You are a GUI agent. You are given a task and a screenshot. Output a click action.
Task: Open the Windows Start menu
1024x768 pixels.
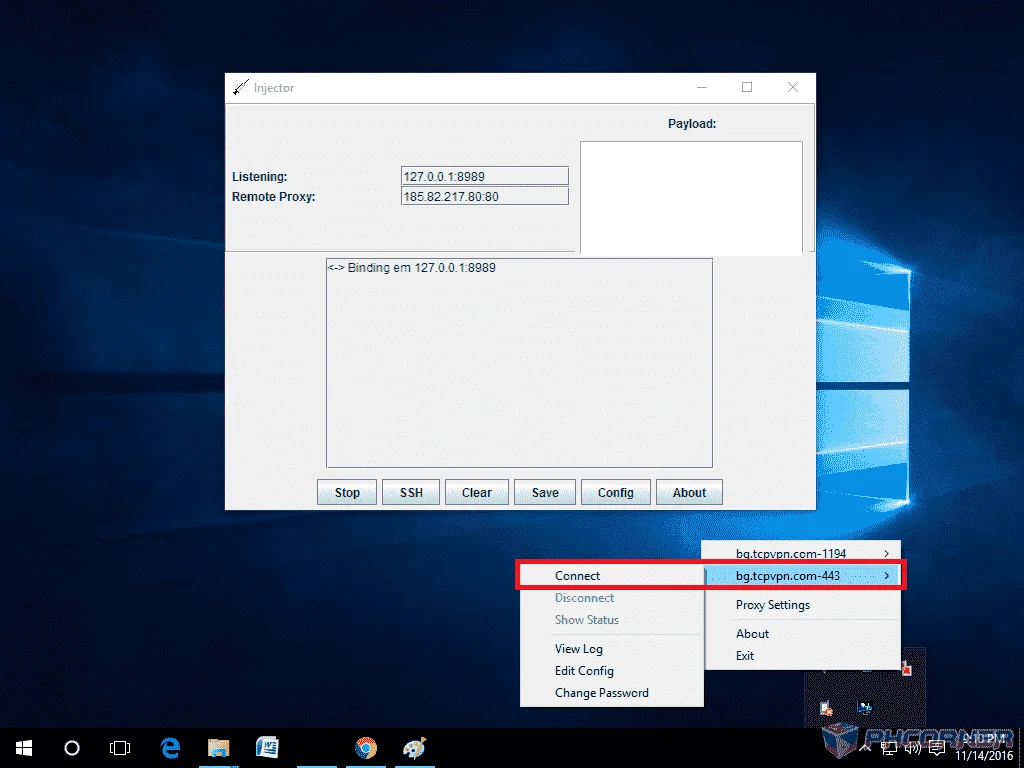pos(24,748)
